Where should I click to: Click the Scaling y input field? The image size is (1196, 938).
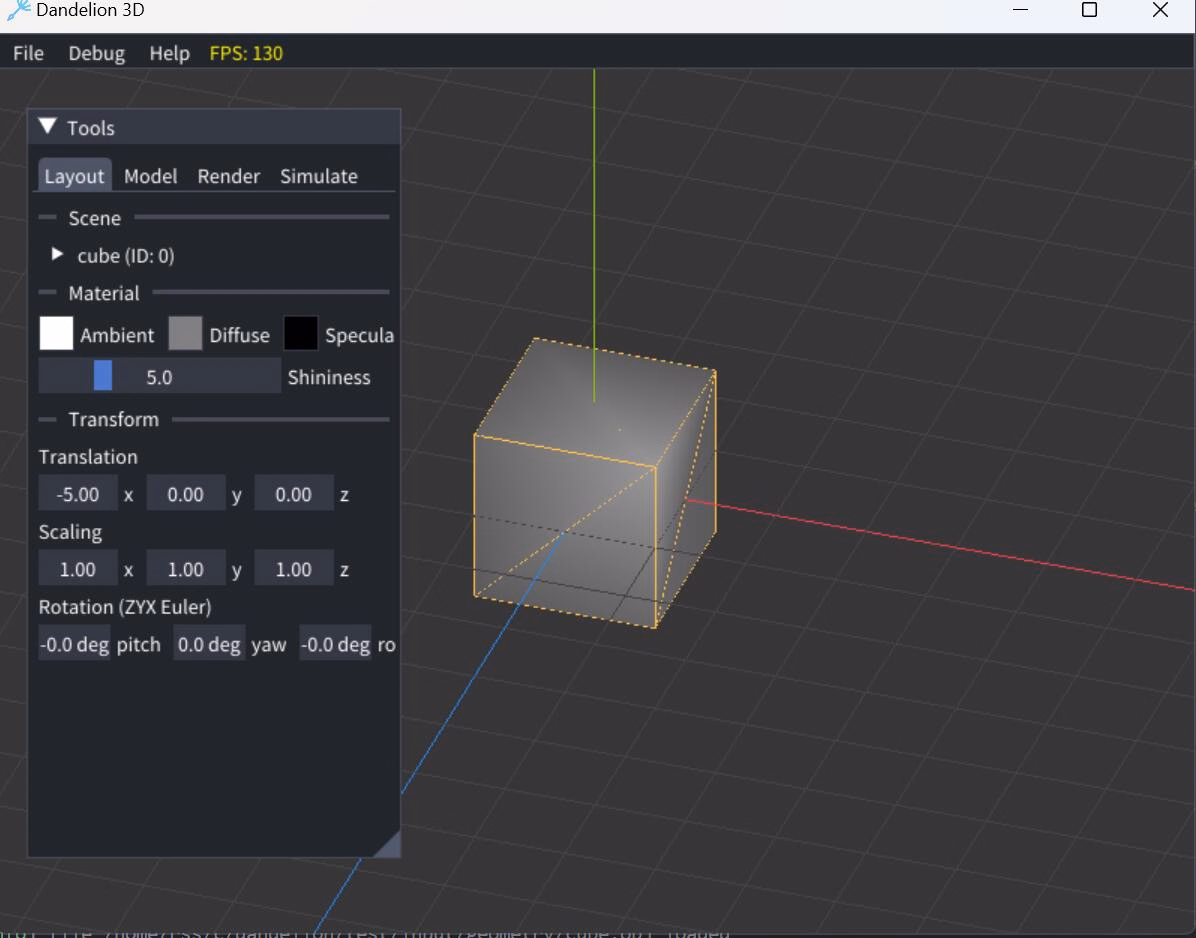pos(185,569)
